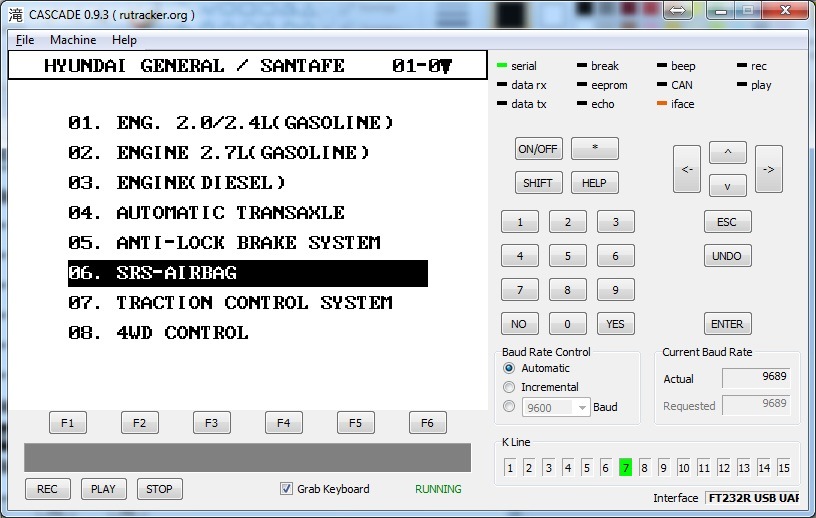The image size is (816, 518).
Task: Tap keypad digit 1
Action: tap(519, 222)
